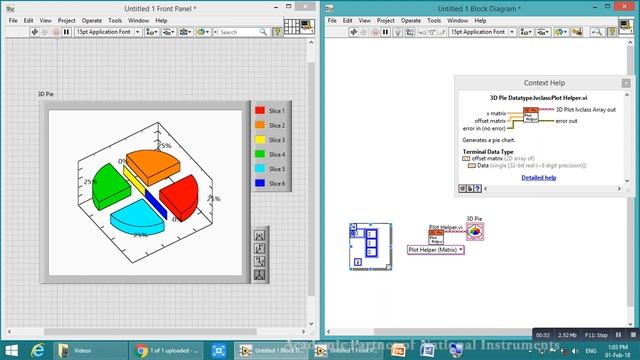The width and height of the screenshot is (640, 360).
Task: Toggle Show Optional Terminals in Context Help
Action: tap(462, 189)
